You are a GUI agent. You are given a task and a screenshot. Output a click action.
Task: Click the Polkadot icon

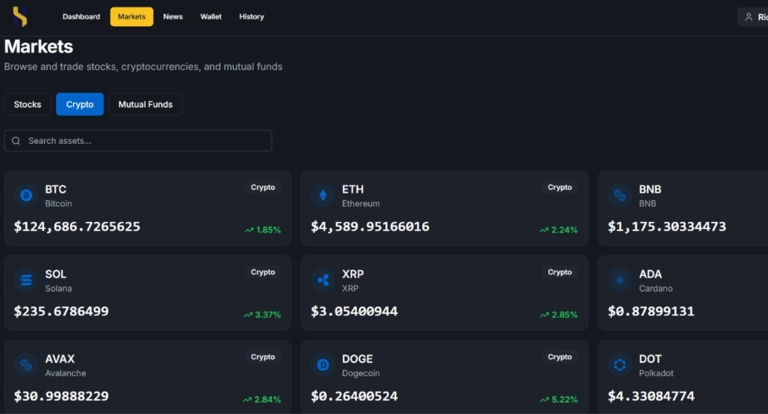(x=620, y=365)
